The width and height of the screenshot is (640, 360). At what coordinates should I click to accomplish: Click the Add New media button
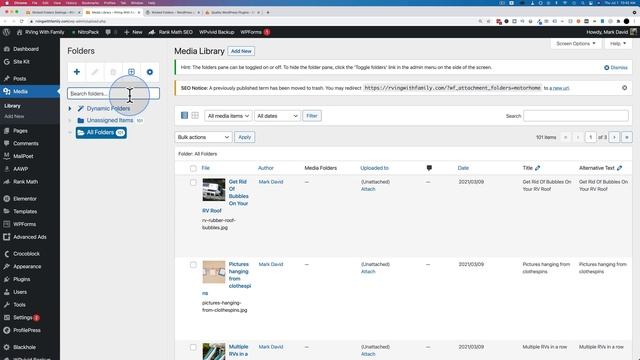pos(241,51)
